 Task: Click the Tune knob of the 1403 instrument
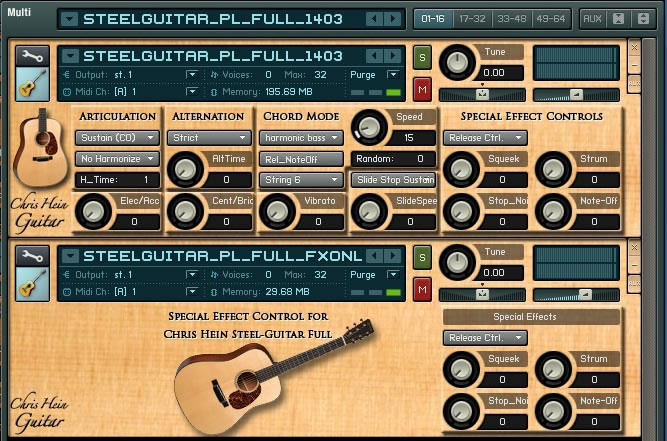[457, 63]
